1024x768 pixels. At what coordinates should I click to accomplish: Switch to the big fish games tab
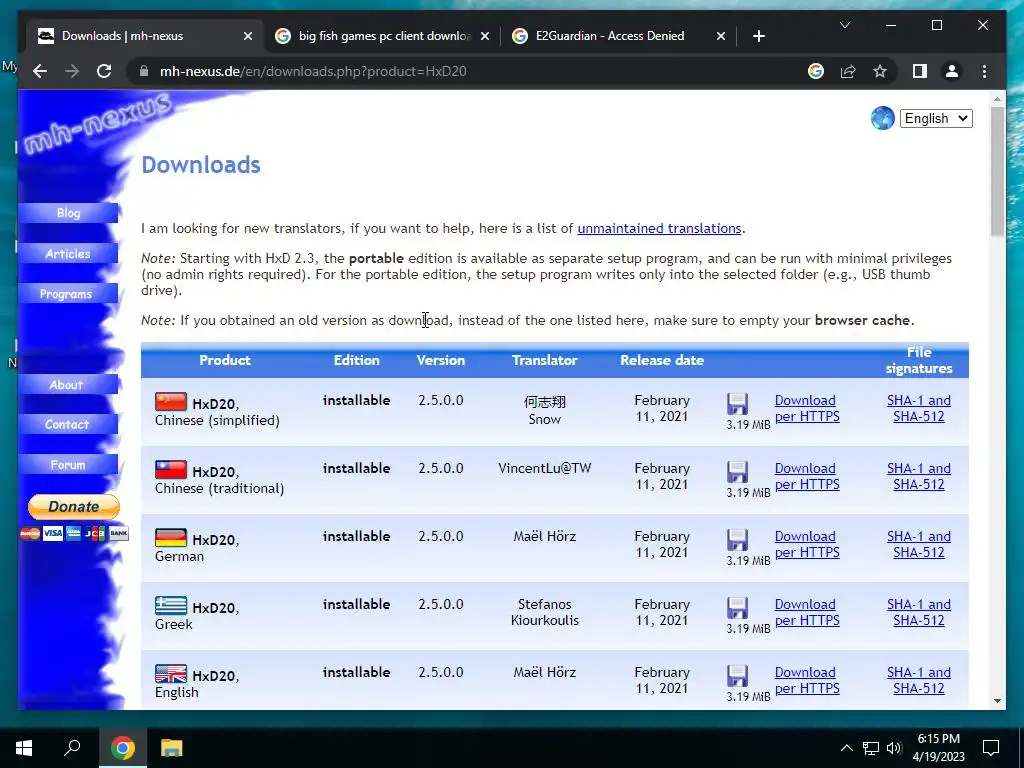pos(382,36)
